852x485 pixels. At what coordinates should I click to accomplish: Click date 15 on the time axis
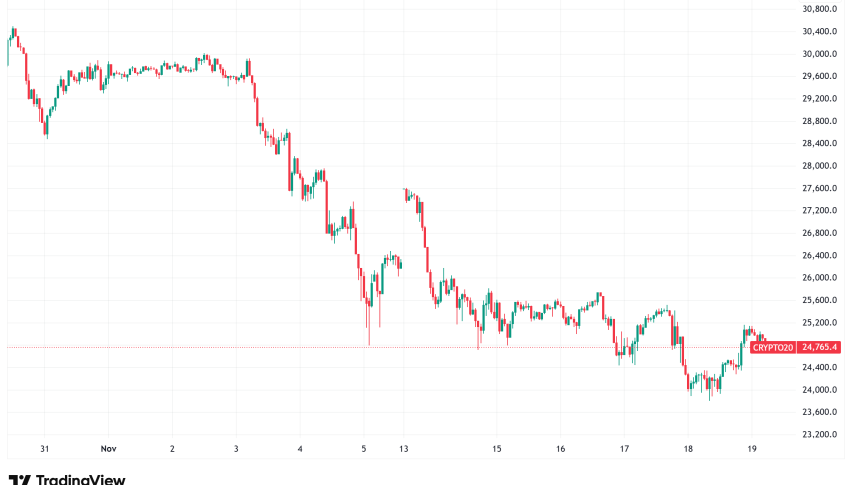pyautogui.click(x=497, y=449)
